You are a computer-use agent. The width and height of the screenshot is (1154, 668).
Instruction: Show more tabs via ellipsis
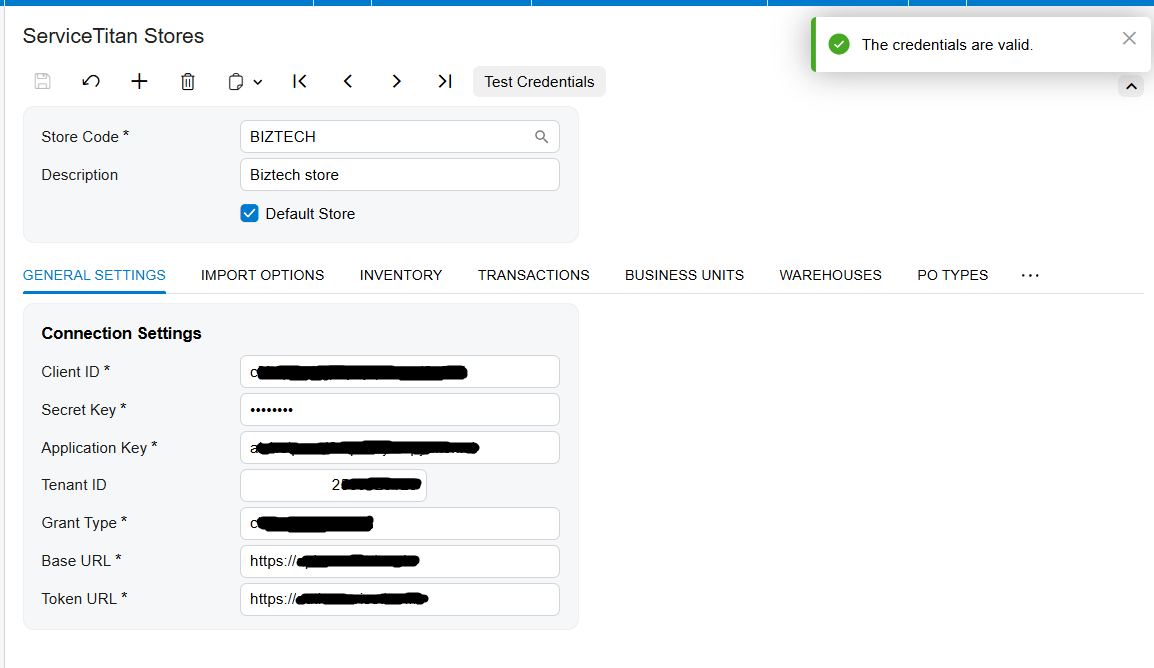point(1030,275)
